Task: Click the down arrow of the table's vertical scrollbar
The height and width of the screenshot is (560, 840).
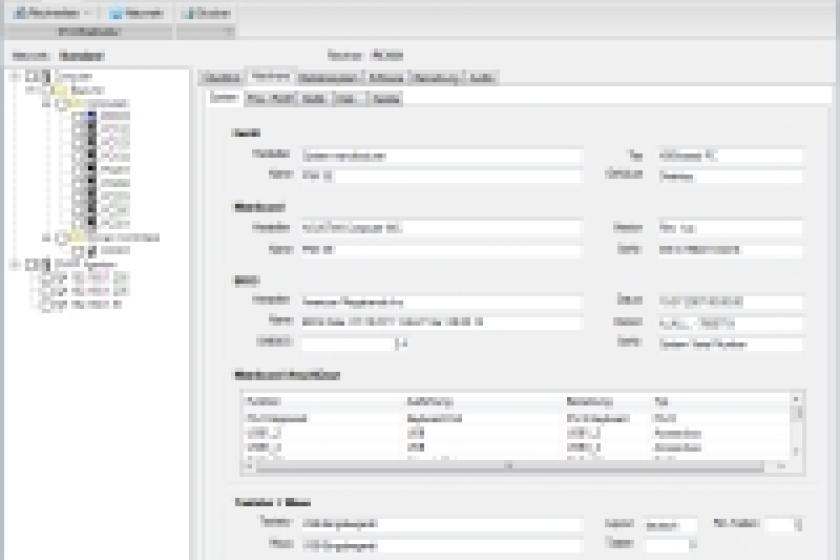Action: [x=796, y=452]
